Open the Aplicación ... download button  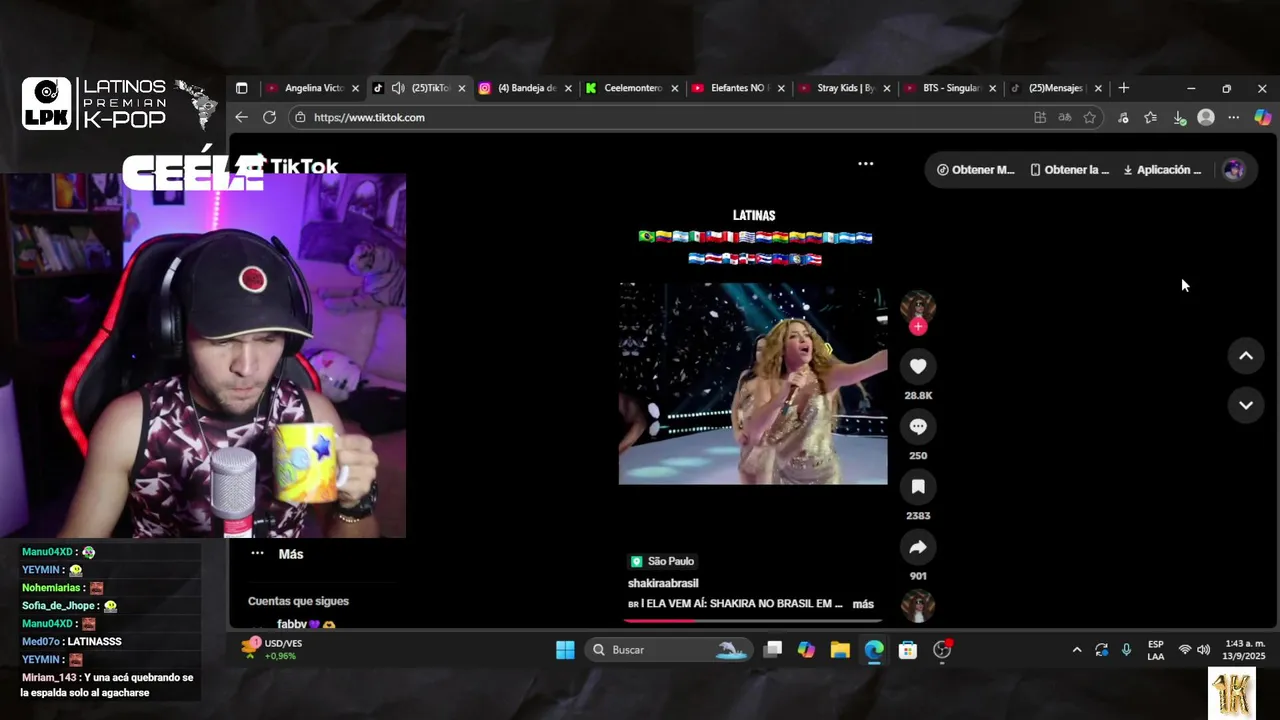coord(1162,170)
